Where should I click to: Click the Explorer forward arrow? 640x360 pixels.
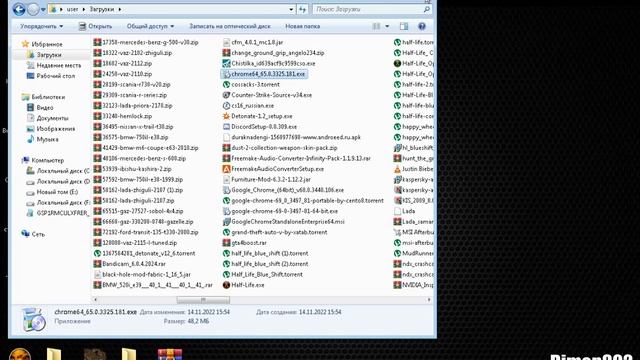coord(33,9)
